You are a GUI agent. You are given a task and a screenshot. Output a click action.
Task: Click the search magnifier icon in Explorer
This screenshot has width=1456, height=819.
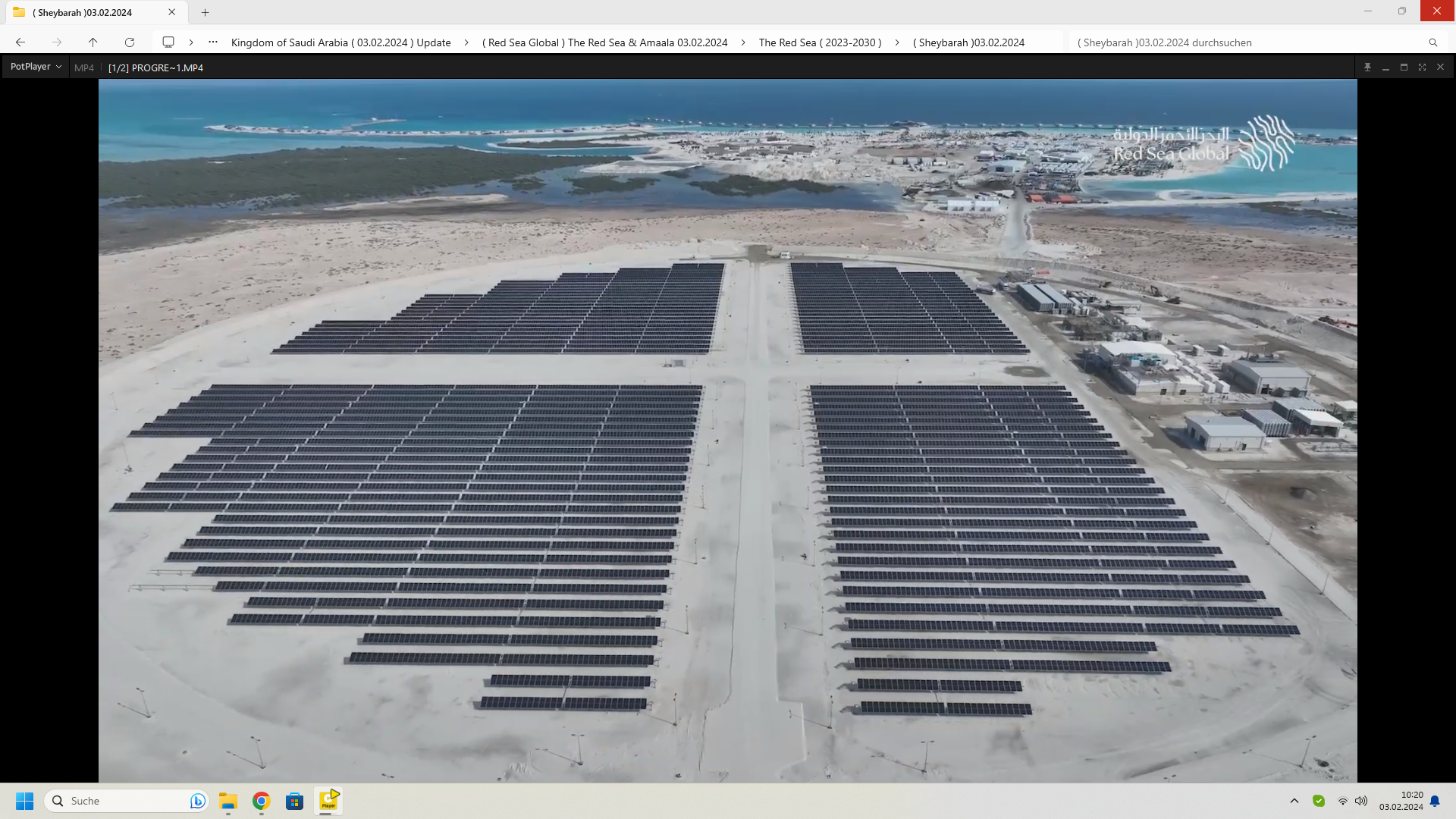point(1432,42)
